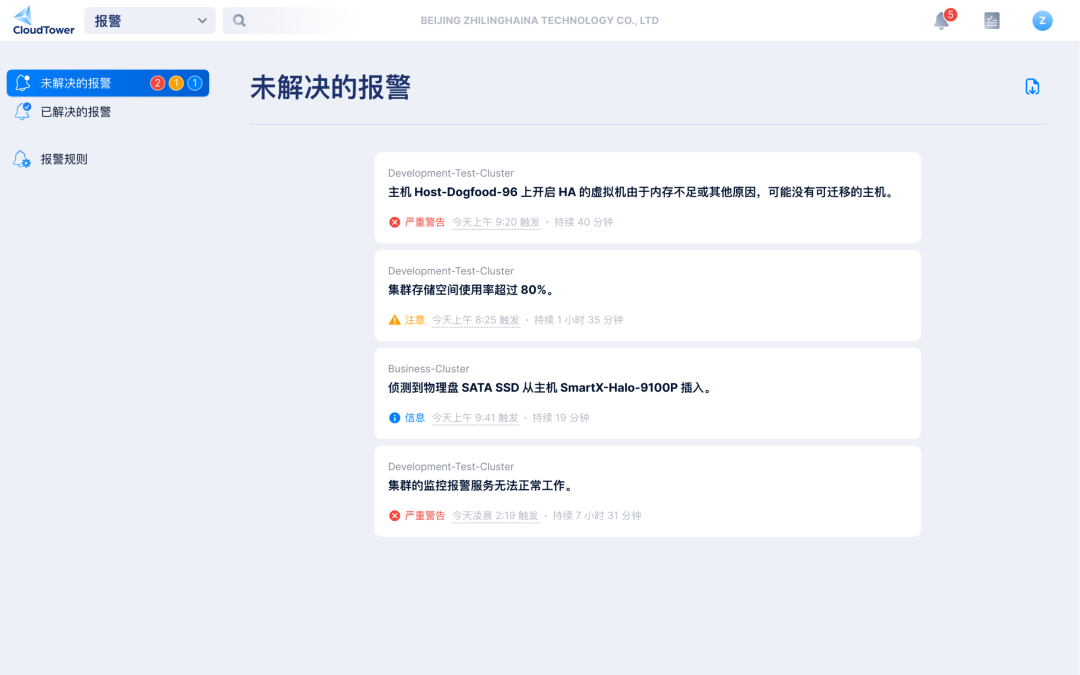This screenshot has height=675, width=1080.
Task: Focus the top search input field
Action: (x=293, y=21)
